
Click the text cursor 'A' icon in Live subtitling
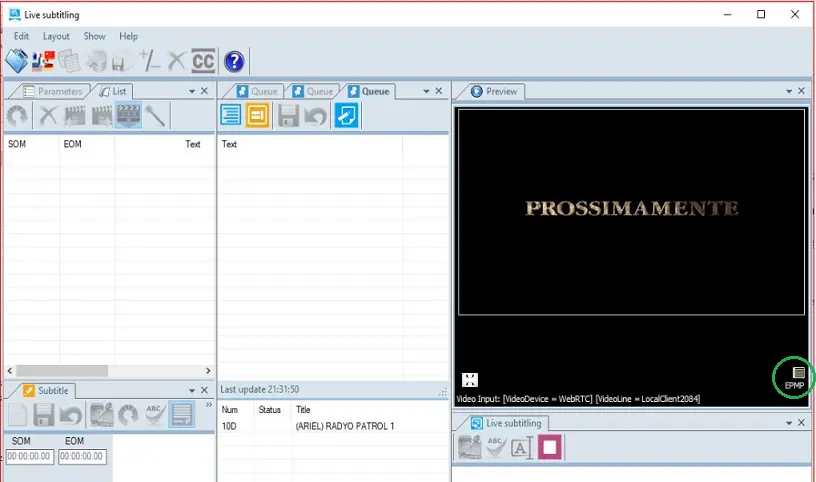click(x=522, y=448)
